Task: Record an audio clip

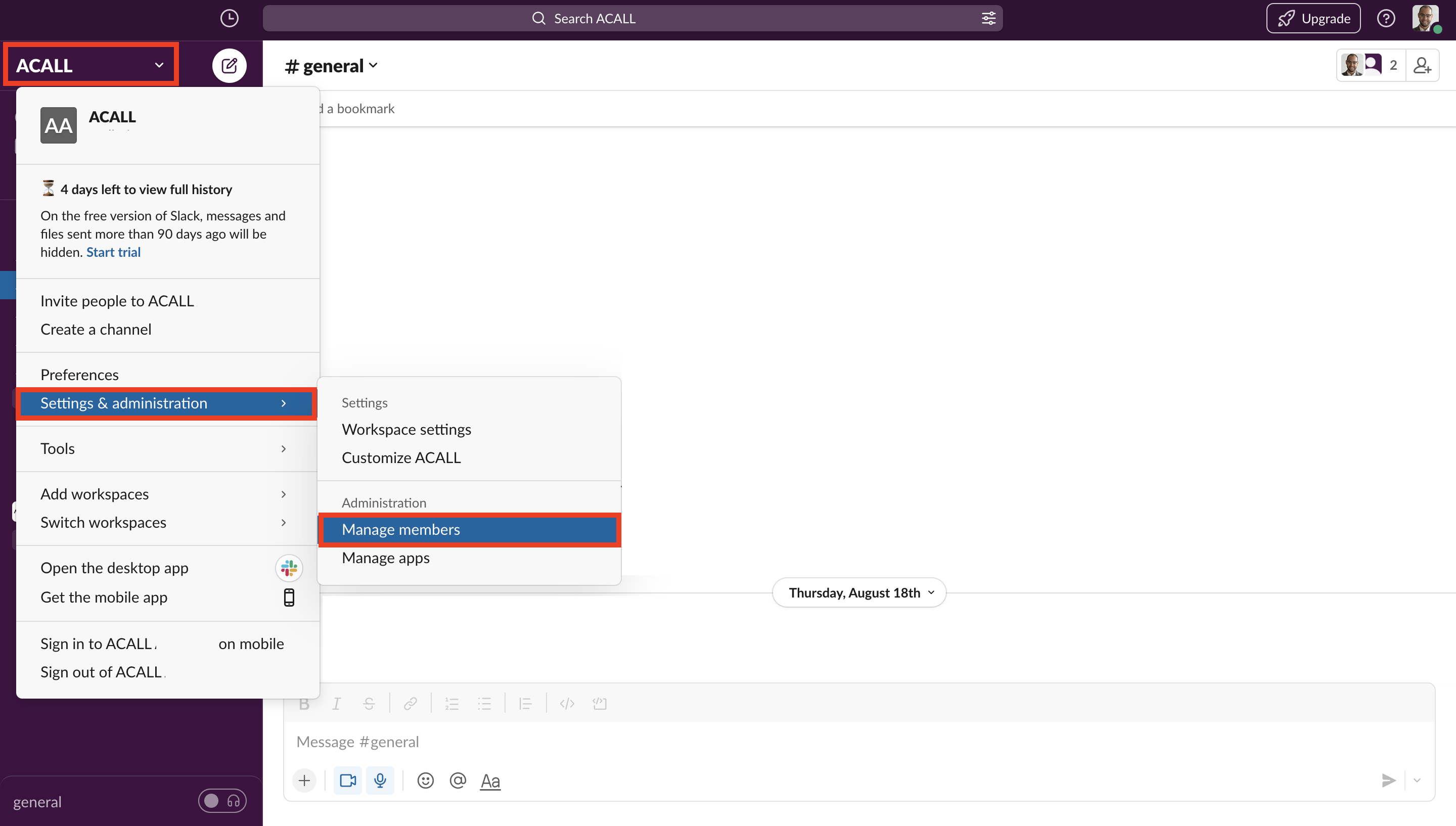Action: [x=380, y=781]
